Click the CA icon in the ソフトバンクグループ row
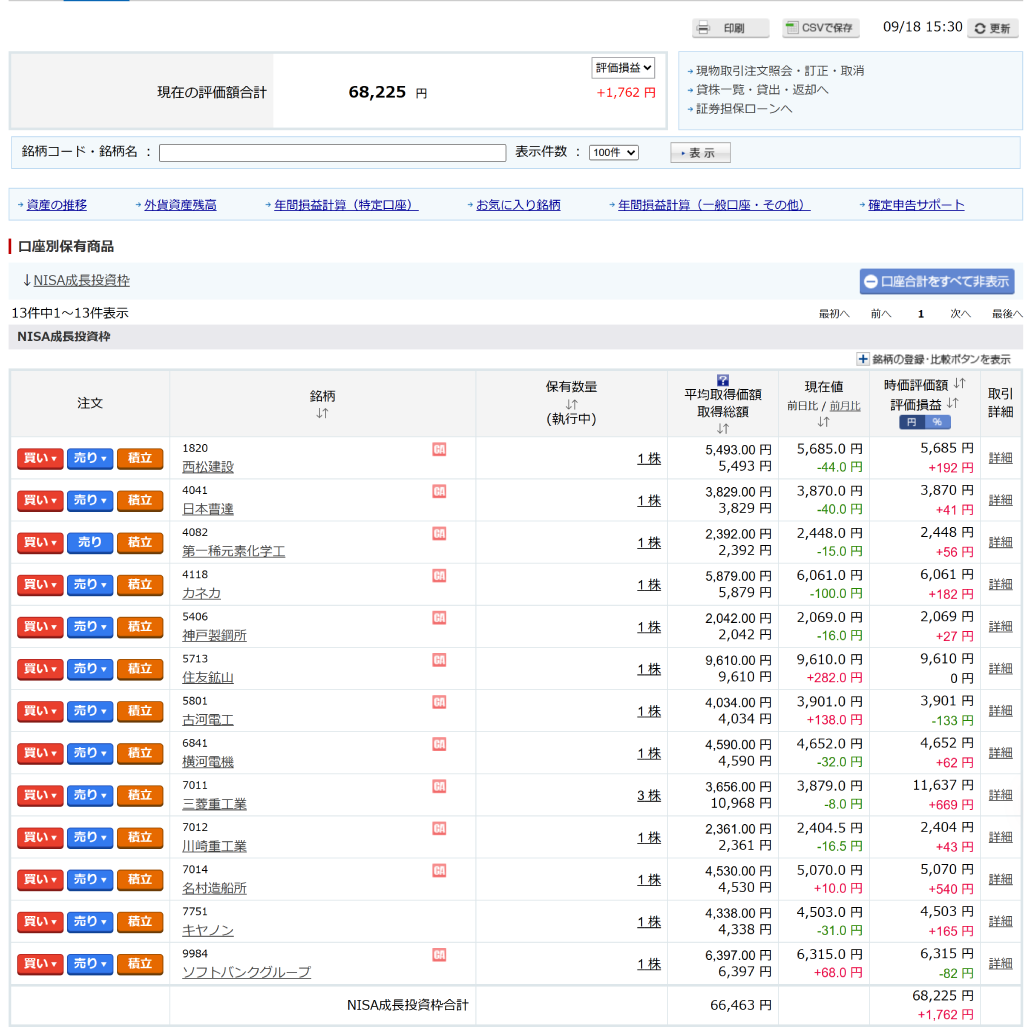This screenshot has height=1027, width=1024. [439, 955]
